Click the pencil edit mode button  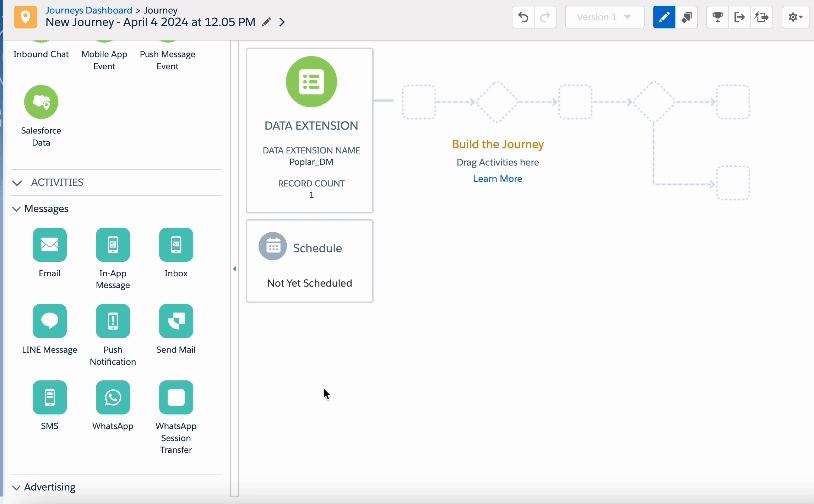pyautogui.click(x=664, y=17)
